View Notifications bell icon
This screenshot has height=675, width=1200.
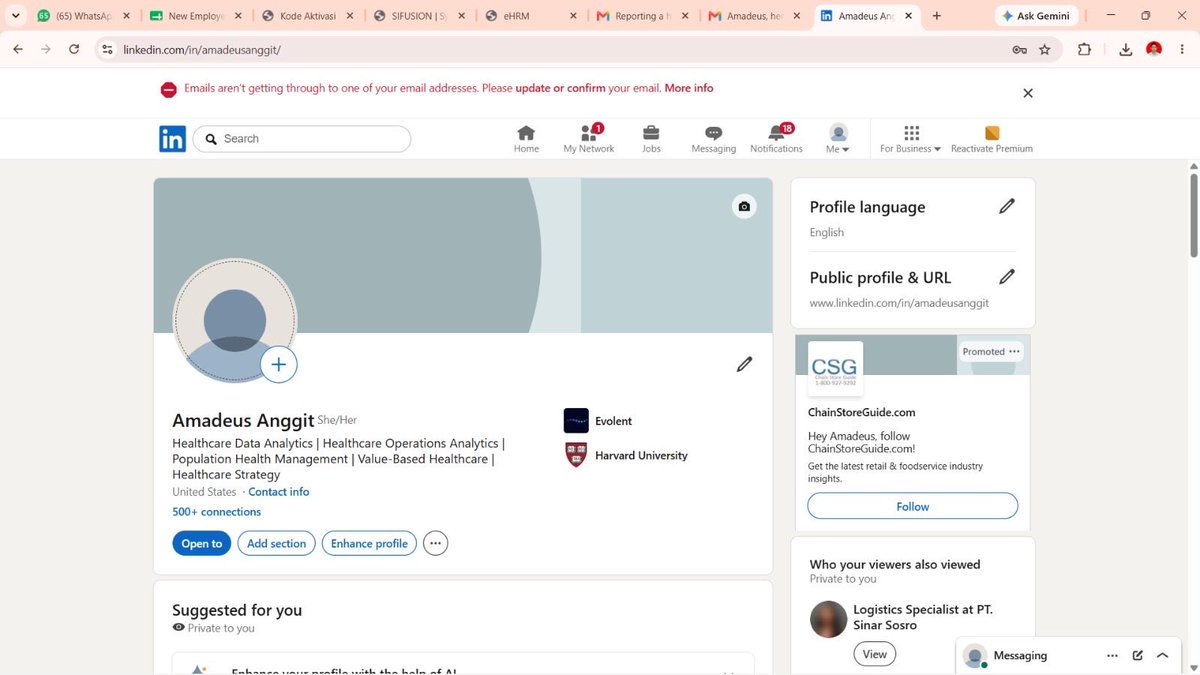[777, 139]
